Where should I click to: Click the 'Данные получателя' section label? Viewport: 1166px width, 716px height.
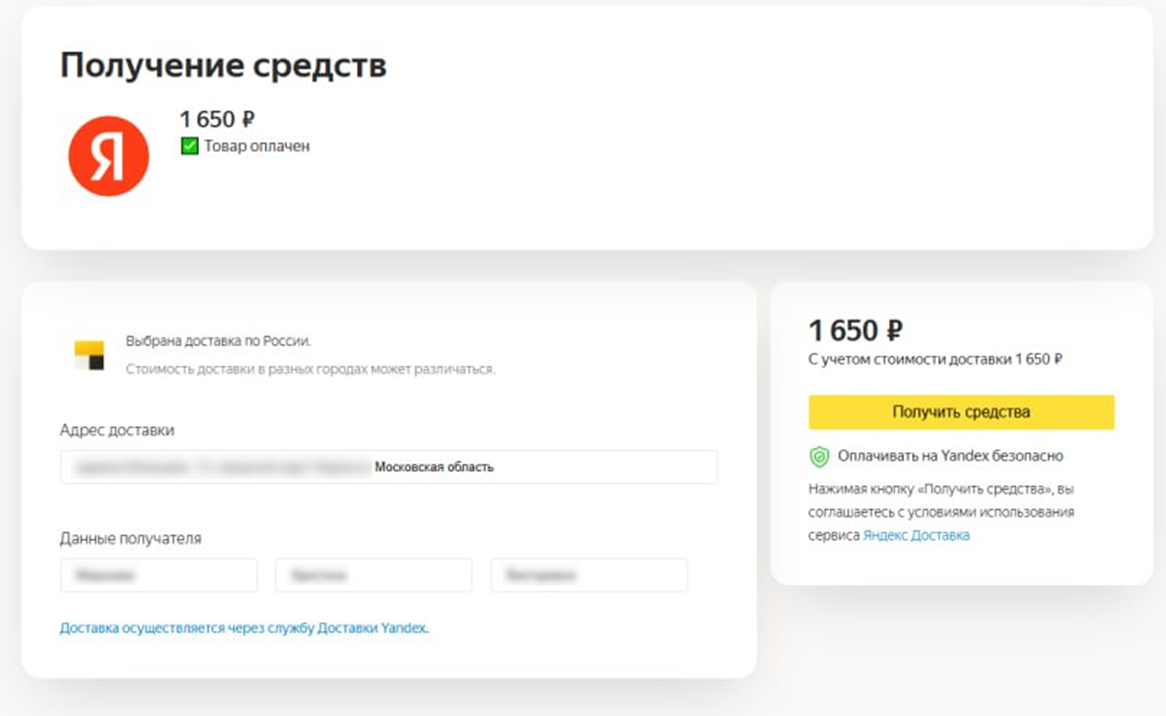[130, 538]
